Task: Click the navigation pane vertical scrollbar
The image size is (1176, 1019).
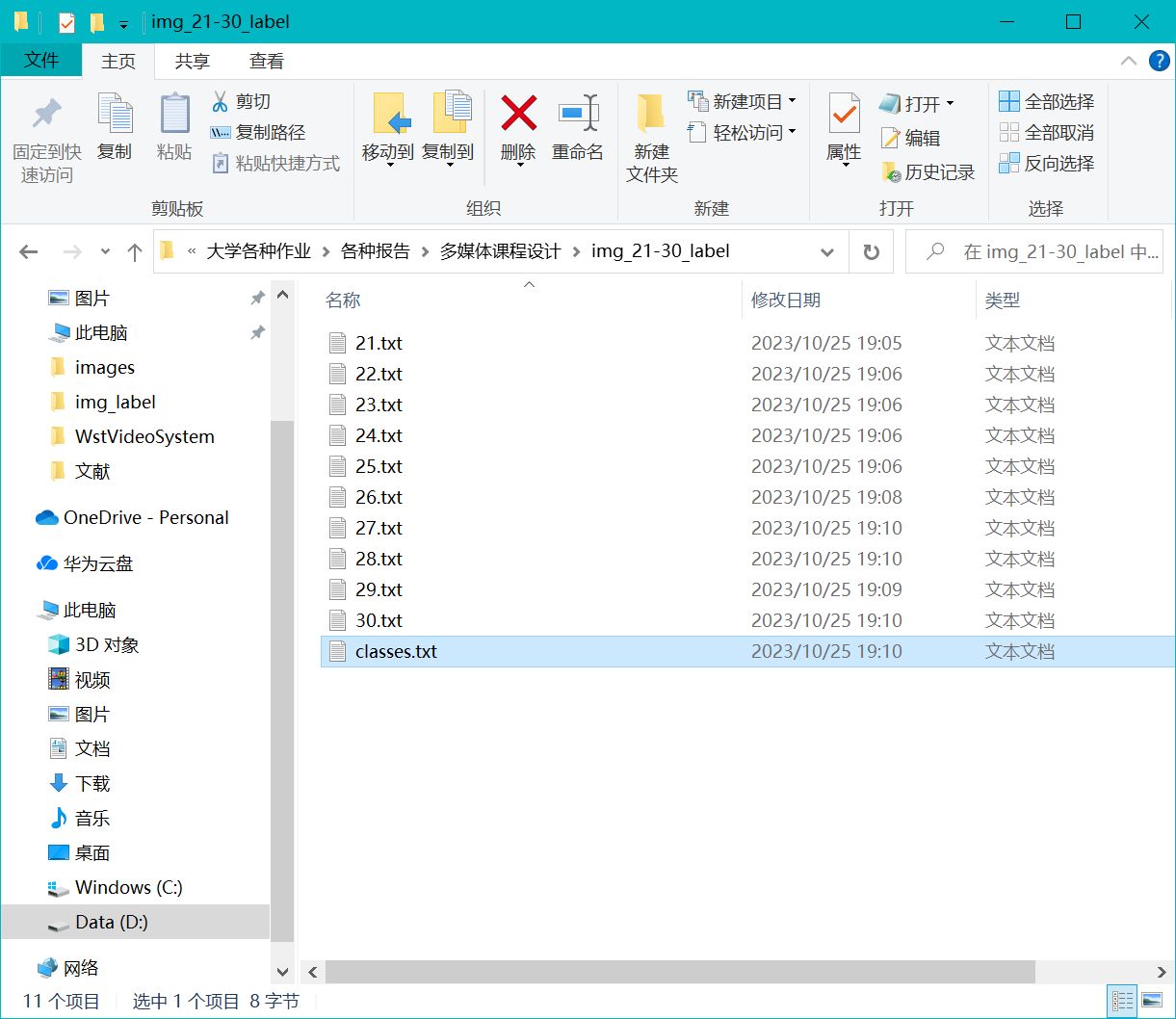Action: [282, 680]
